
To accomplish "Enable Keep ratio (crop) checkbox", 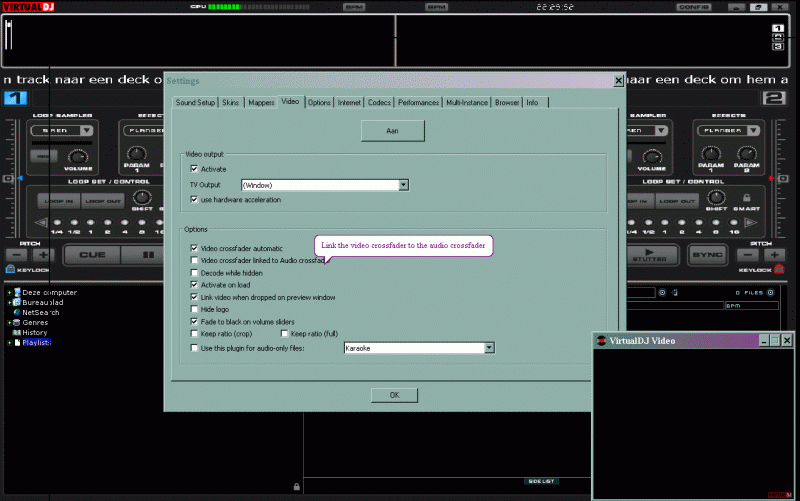I will click(194, 334).
